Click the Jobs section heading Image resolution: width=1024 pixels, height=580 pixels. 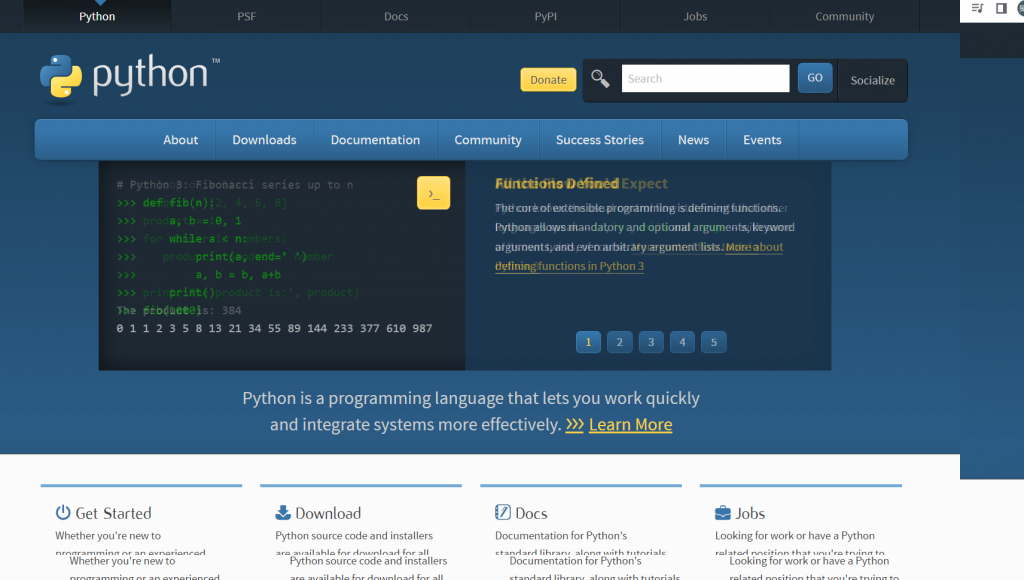(750, 513)
